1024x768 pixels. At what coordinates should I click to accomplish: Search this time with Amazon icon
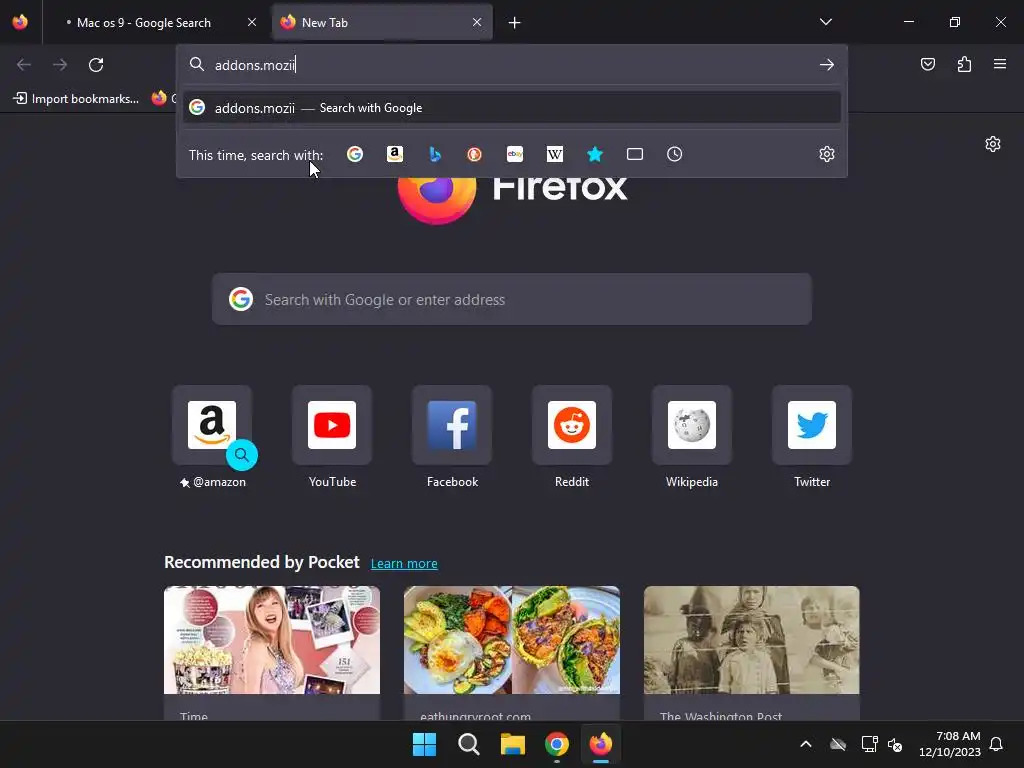tap(394, 154)
